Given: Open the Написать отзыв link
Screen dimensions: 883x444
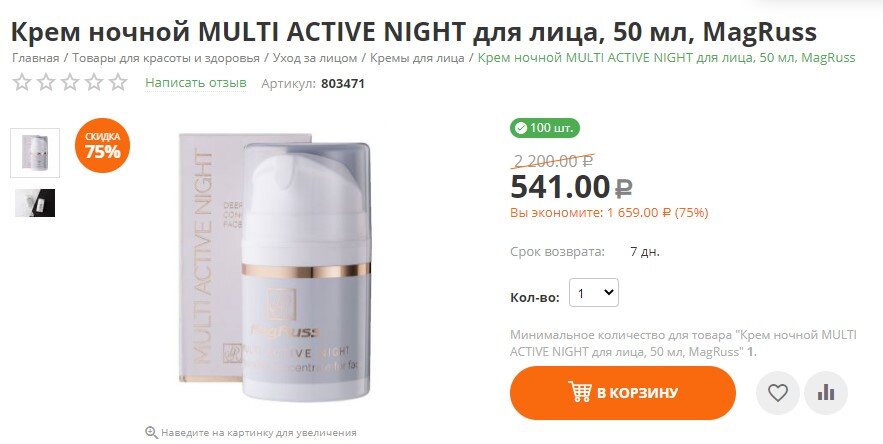Looking at the screenshot, I should 196,83.
